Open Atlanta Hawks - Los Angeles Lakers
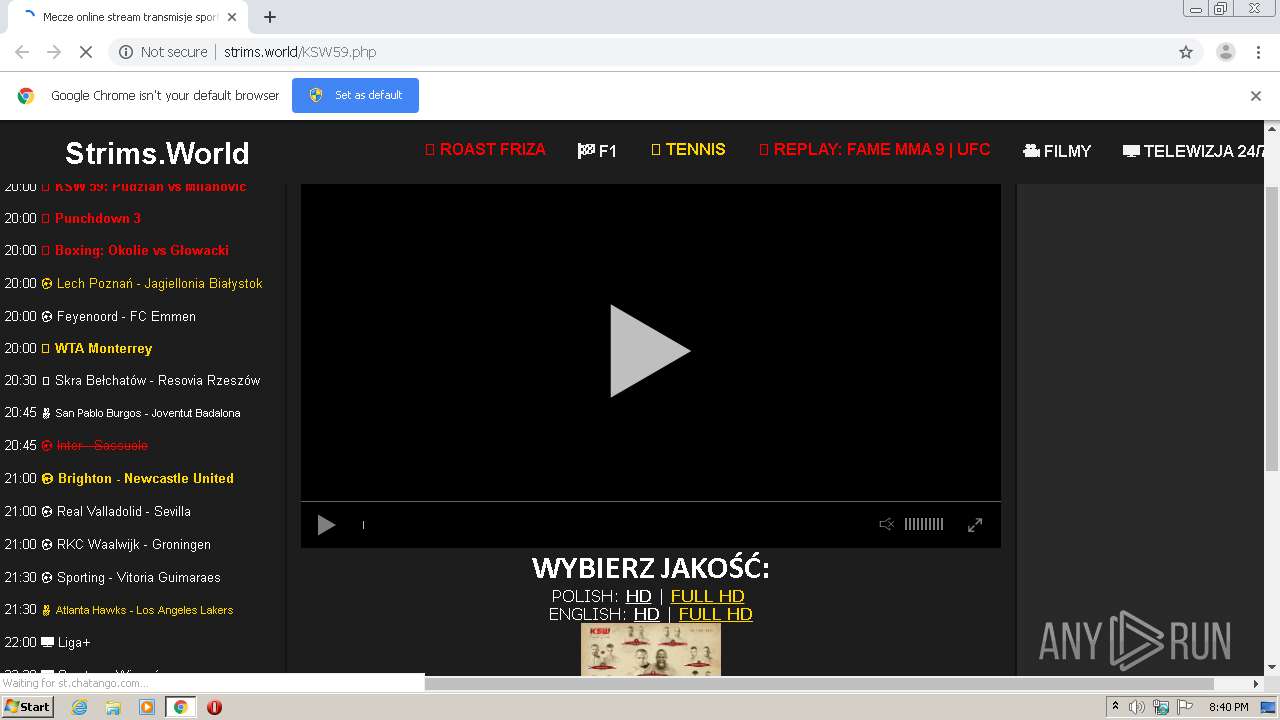1280x720 pixels. (144, 610)
